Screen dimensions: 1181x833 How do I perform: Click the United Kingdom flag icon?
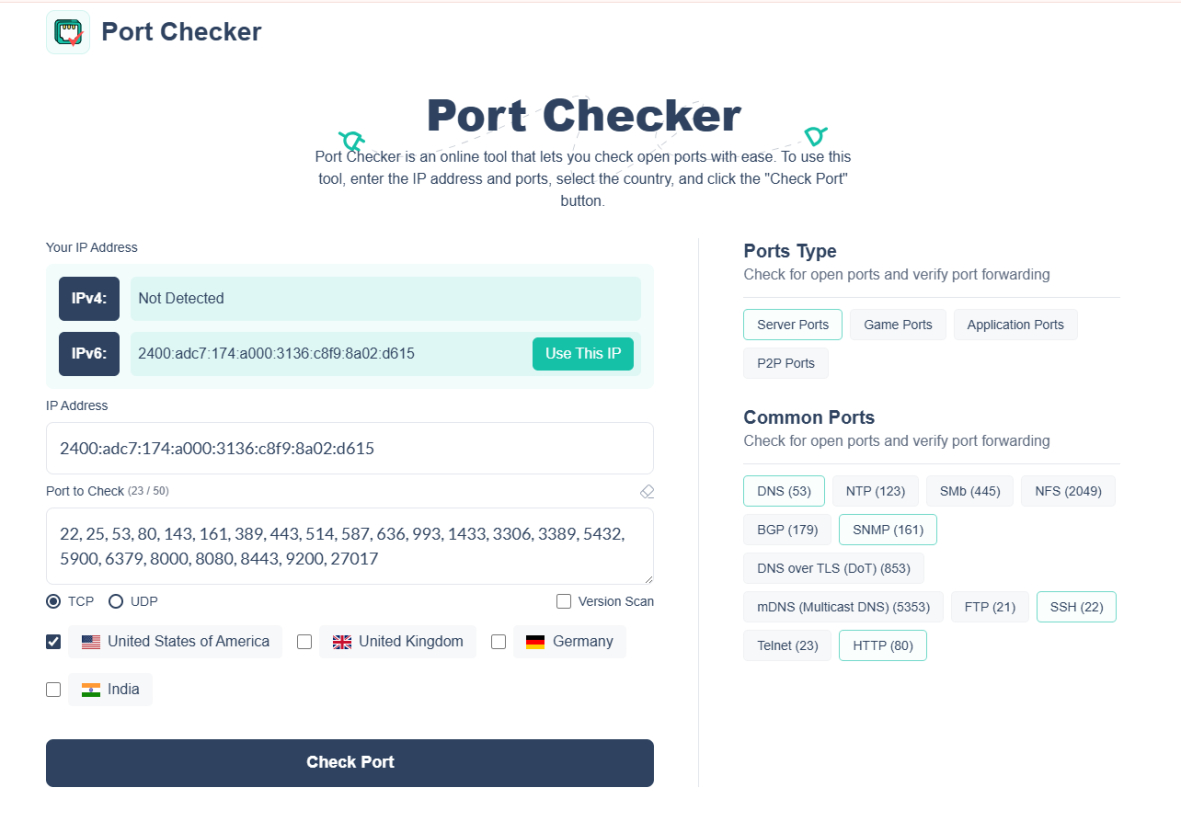point(342,642)
